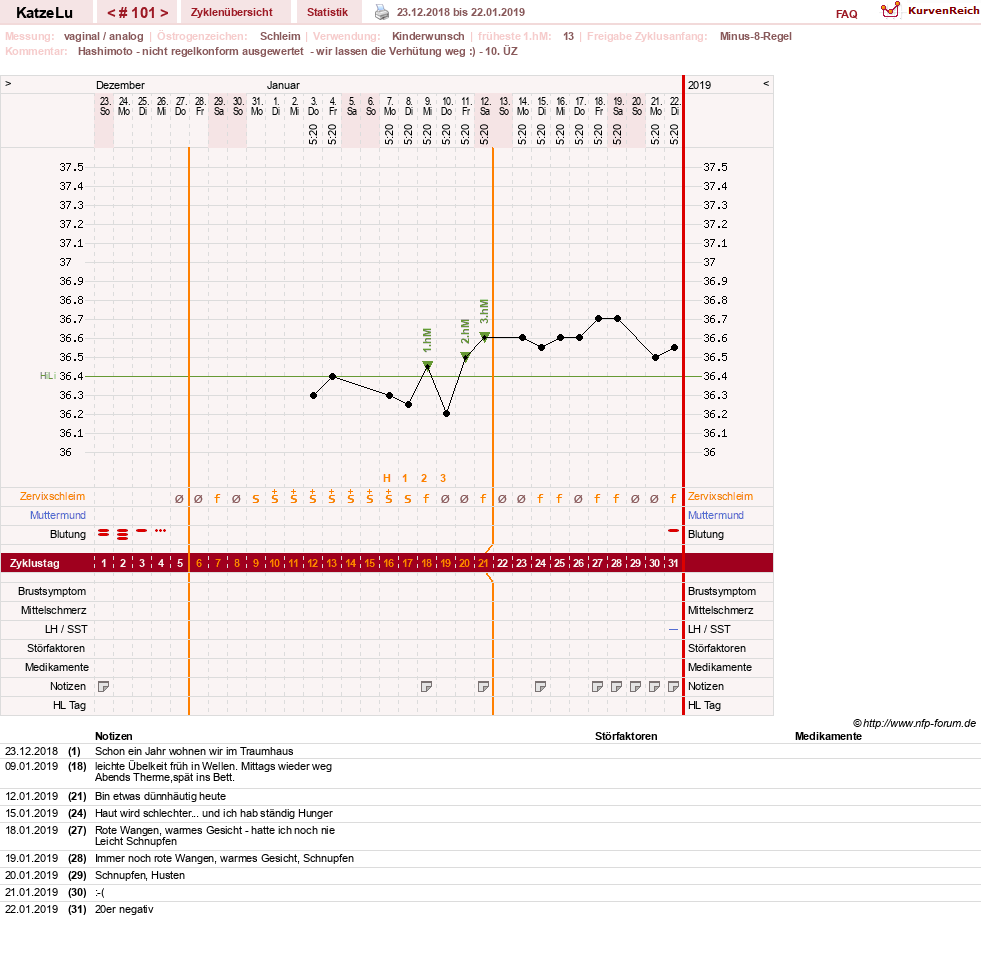The height and width of the screenshot is (963, 981).
Task: Open the note icon on cycle day 29
Action: tap(636, 686)
